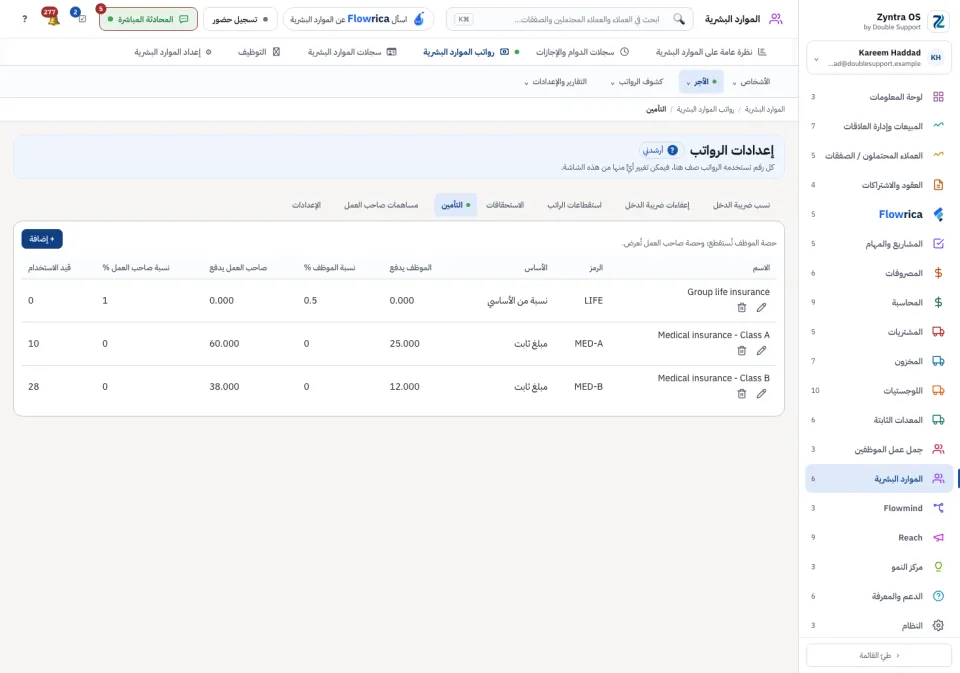960x673 pixels.
Task: Switch to التوظيف tab
Action: tap(259, 52)
